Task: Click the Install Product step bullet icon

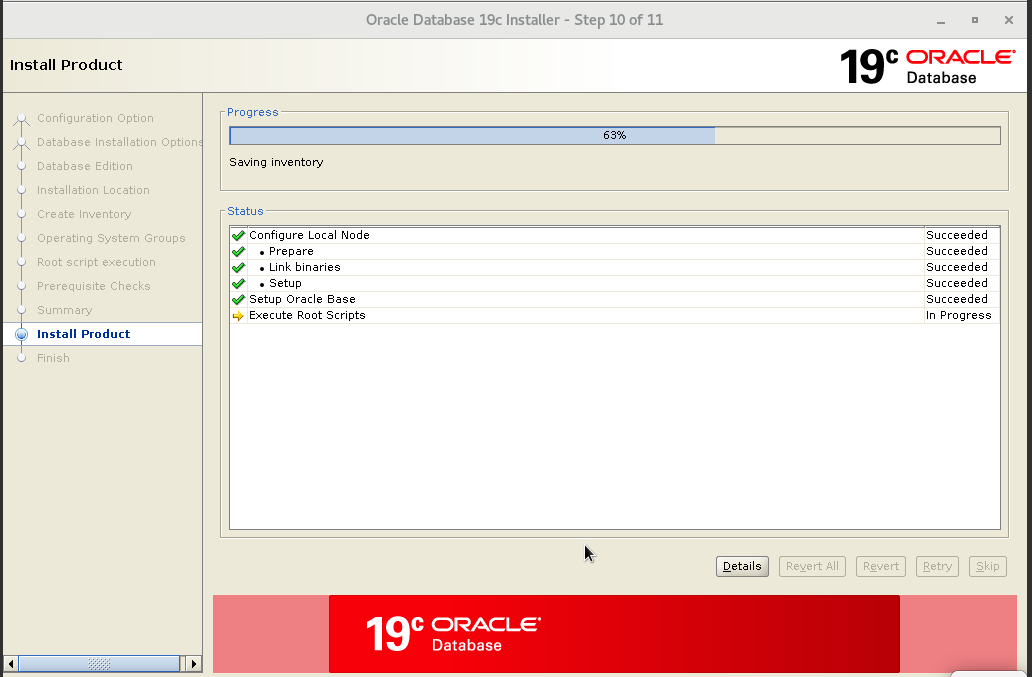Action: pos(22,334)
